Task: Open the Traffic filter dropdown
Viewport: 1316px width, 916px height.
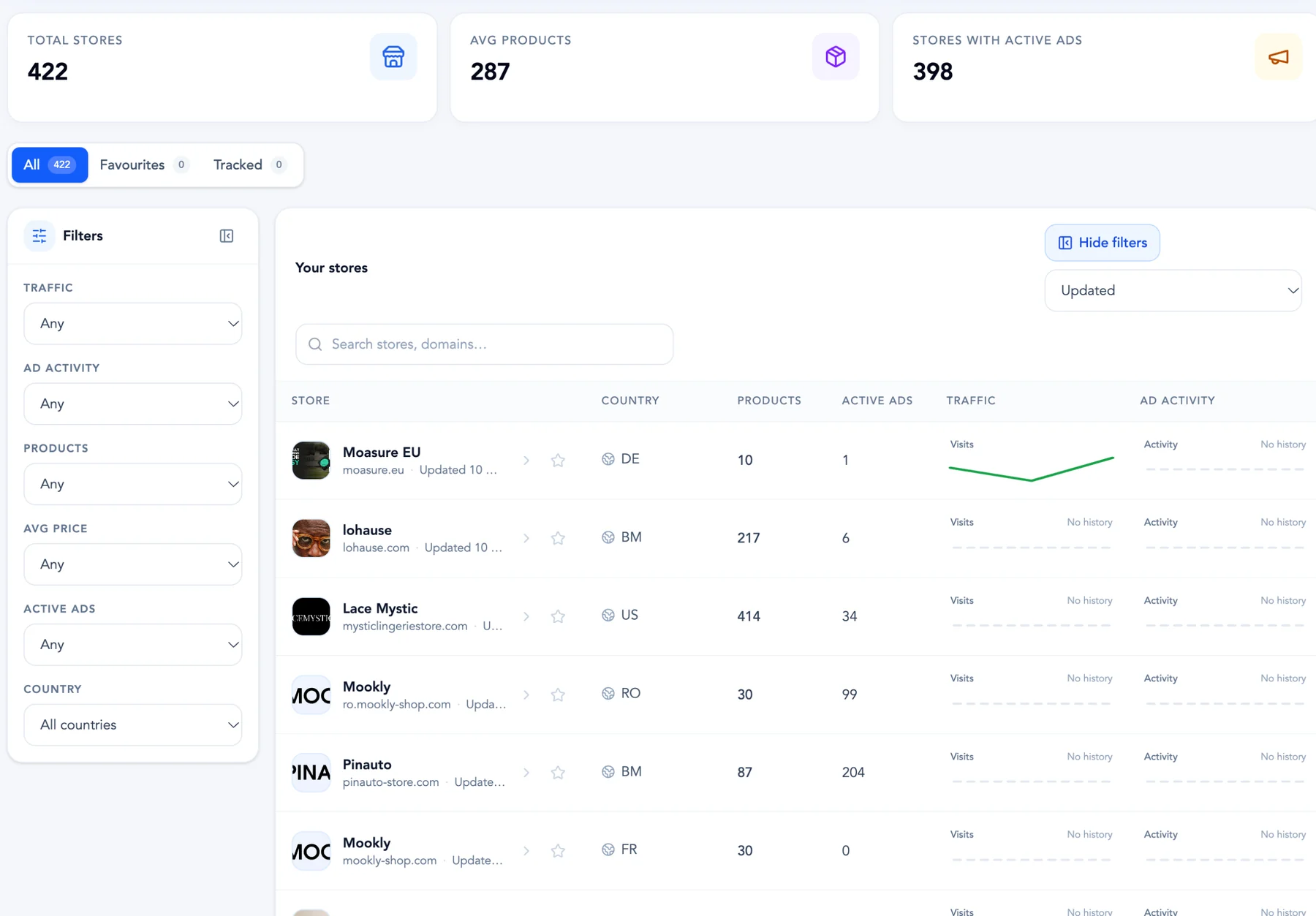Action: coord(133,323)
